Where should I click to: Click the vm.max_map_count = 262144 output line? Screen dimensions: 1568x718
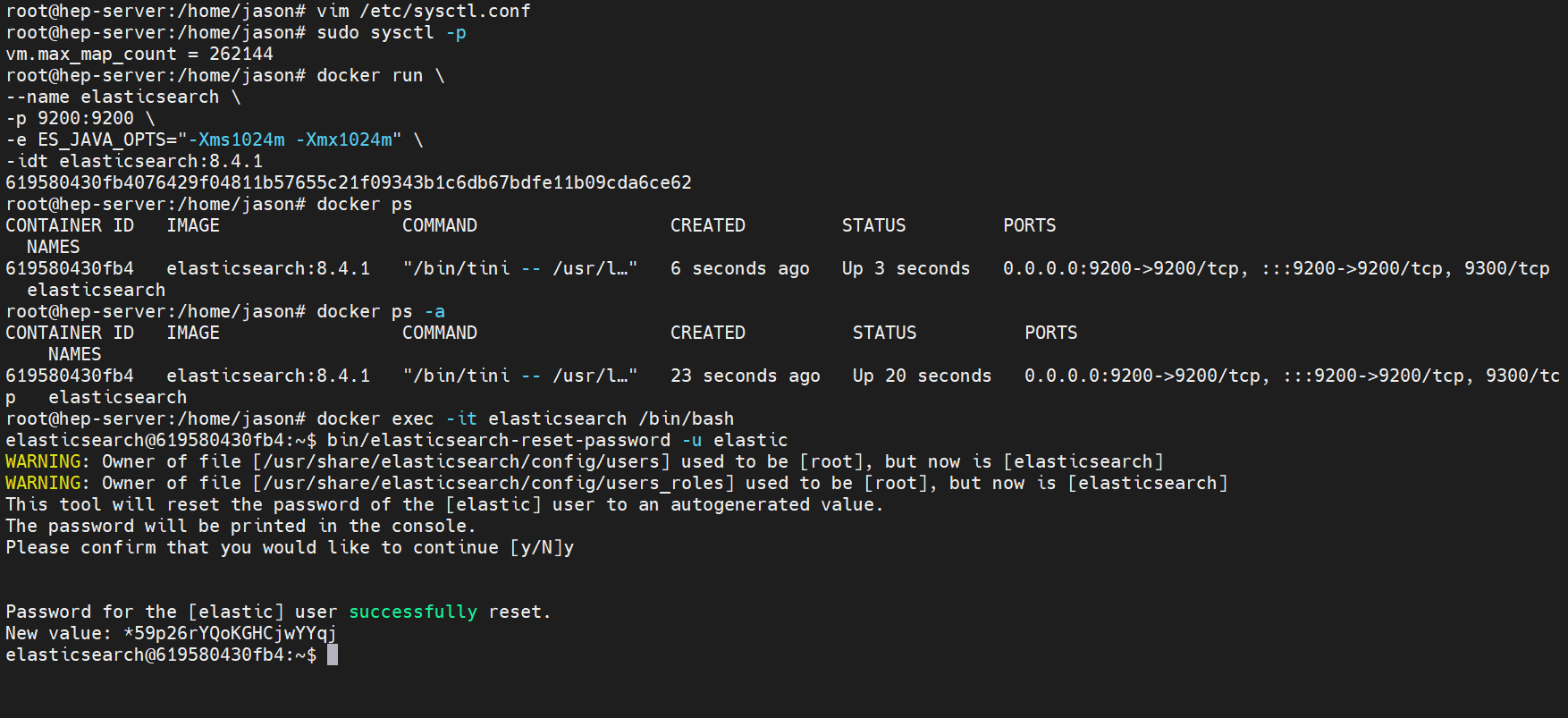[x=139, y=54]
